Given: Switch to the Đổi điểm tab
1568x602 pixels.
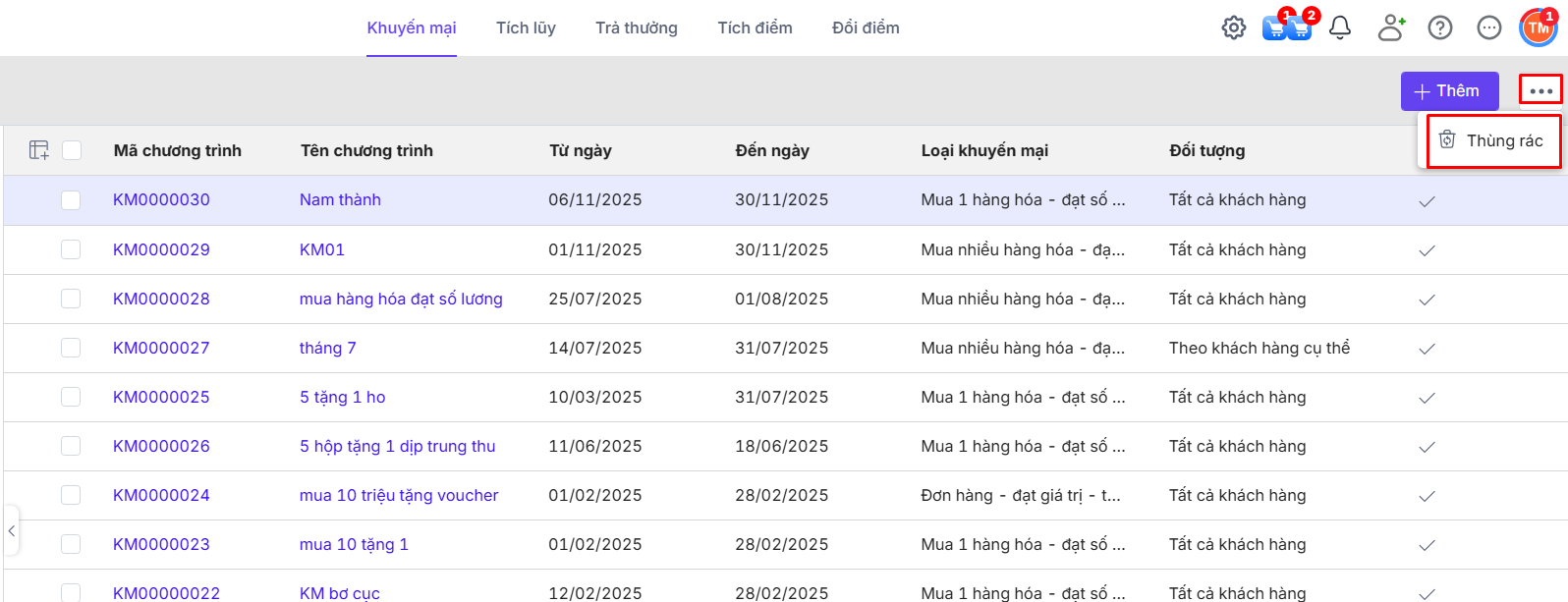Looking at the screenshot, I should 866,27.
